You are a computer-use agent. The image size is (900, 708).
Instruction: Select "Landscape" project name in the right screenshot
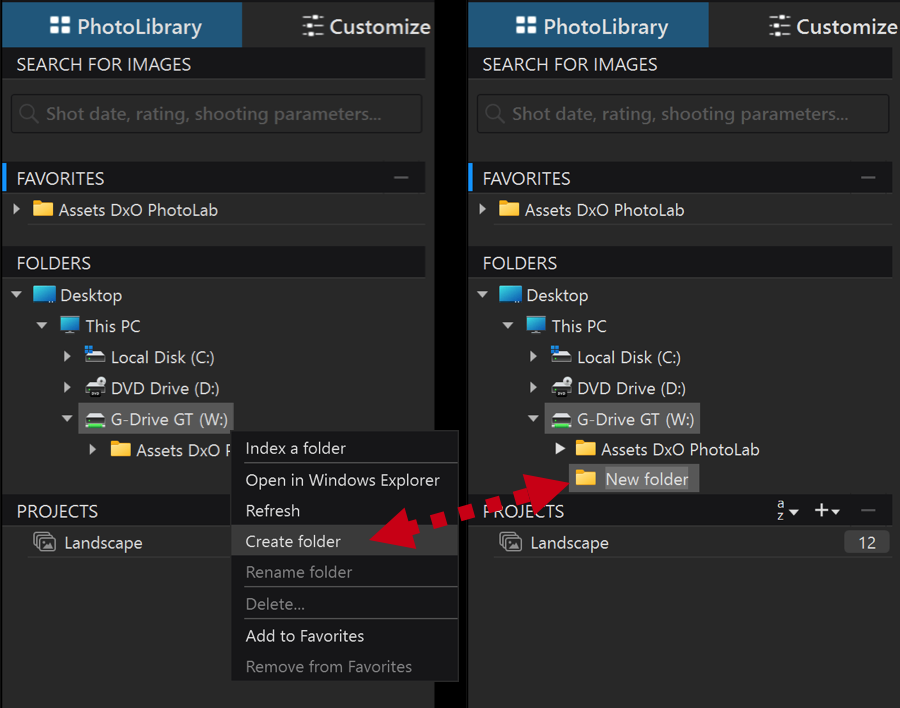pos(569,543)
